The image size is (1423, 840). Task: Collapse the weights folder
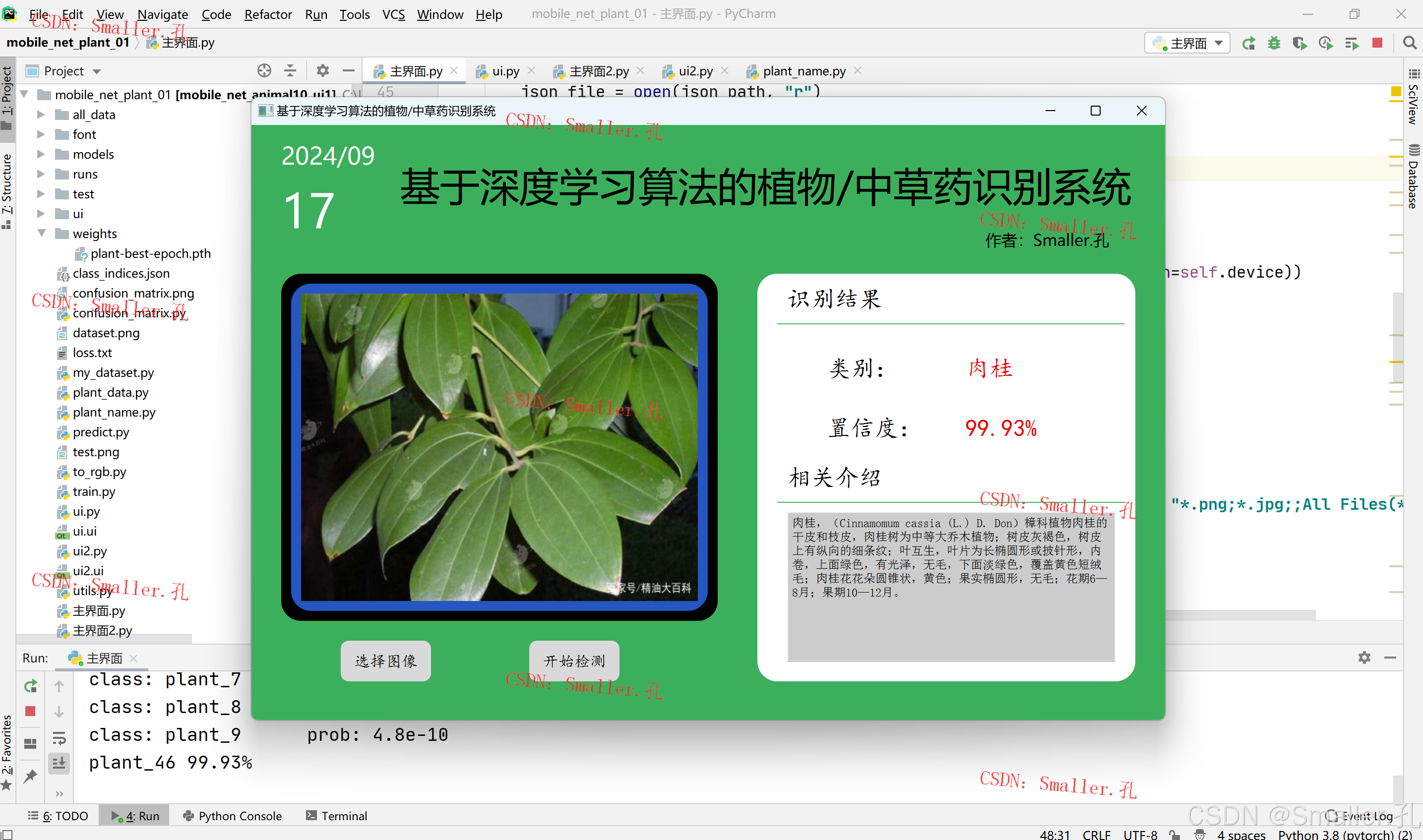(41, 233)
